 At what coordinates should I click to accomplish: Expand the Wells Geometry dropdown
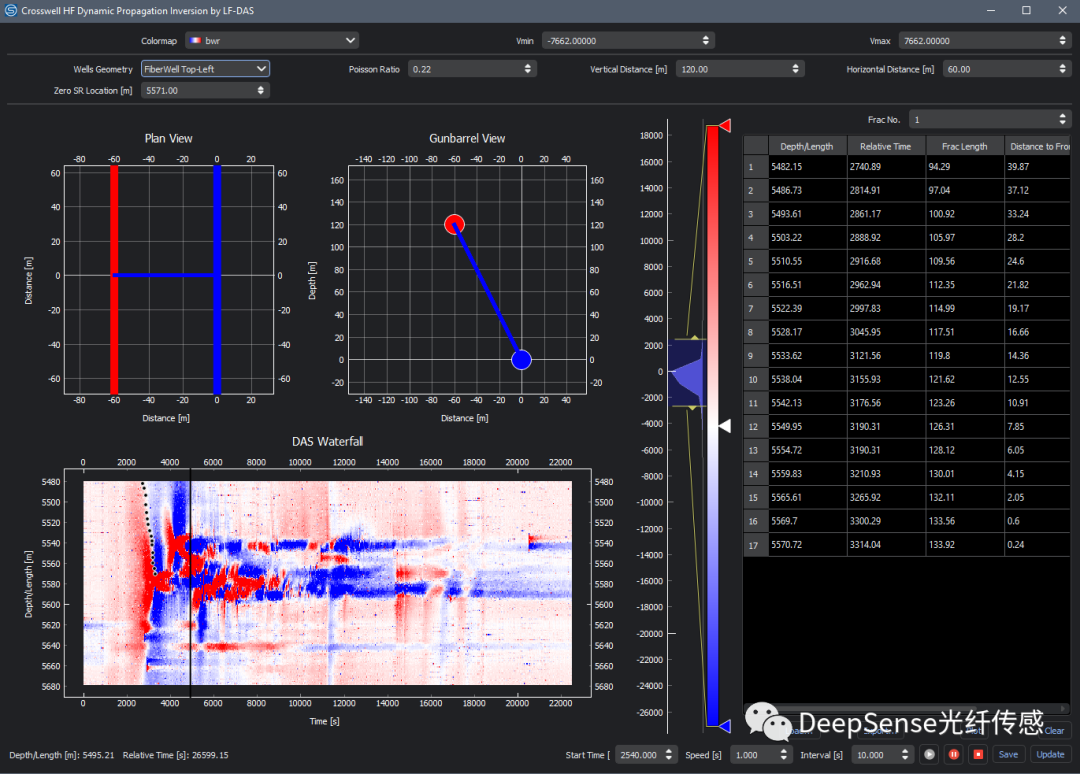pyautogui.click(x=205, y=69)
